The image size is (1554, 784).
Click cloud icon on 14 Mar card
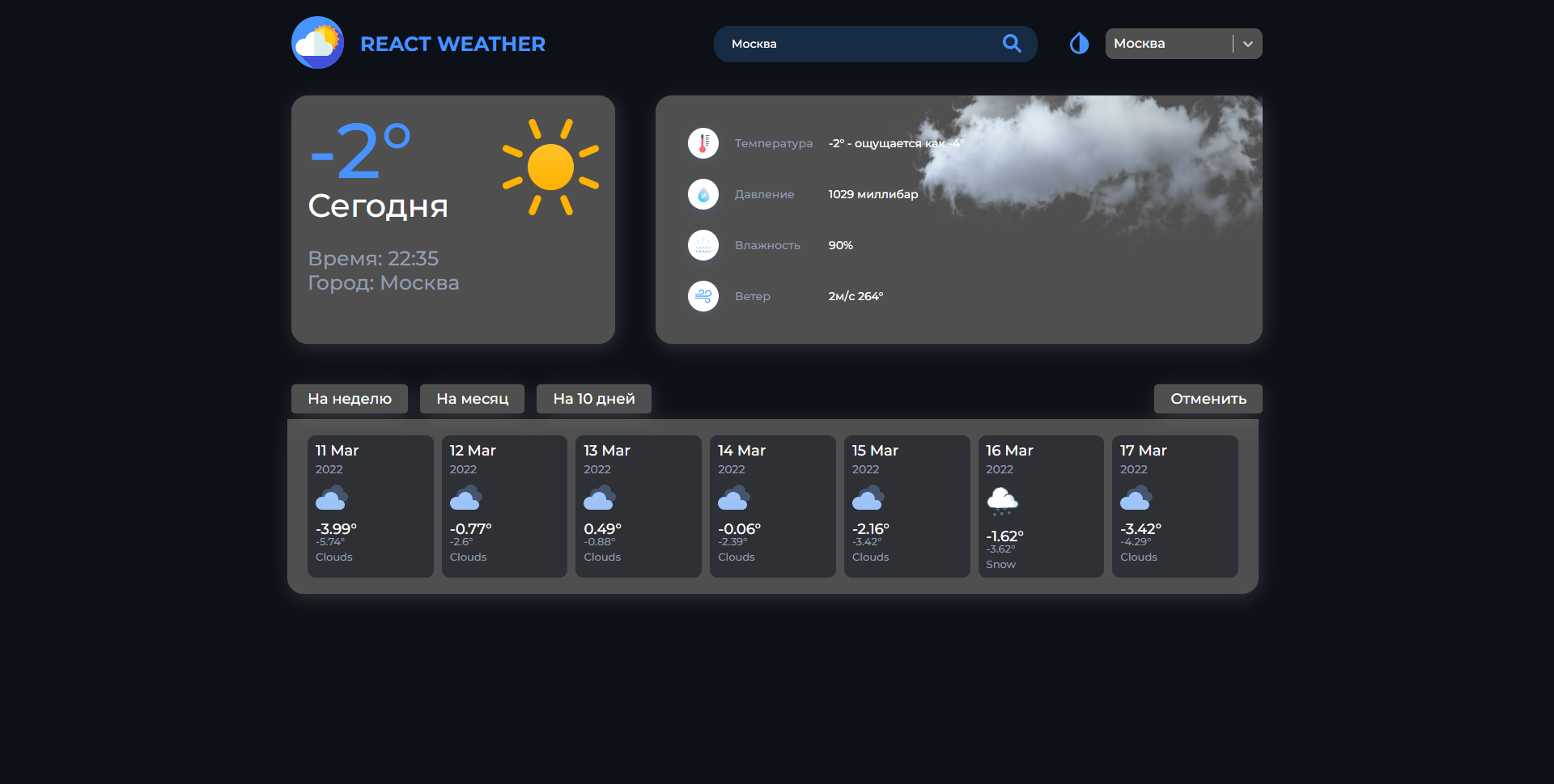[734, 498]
